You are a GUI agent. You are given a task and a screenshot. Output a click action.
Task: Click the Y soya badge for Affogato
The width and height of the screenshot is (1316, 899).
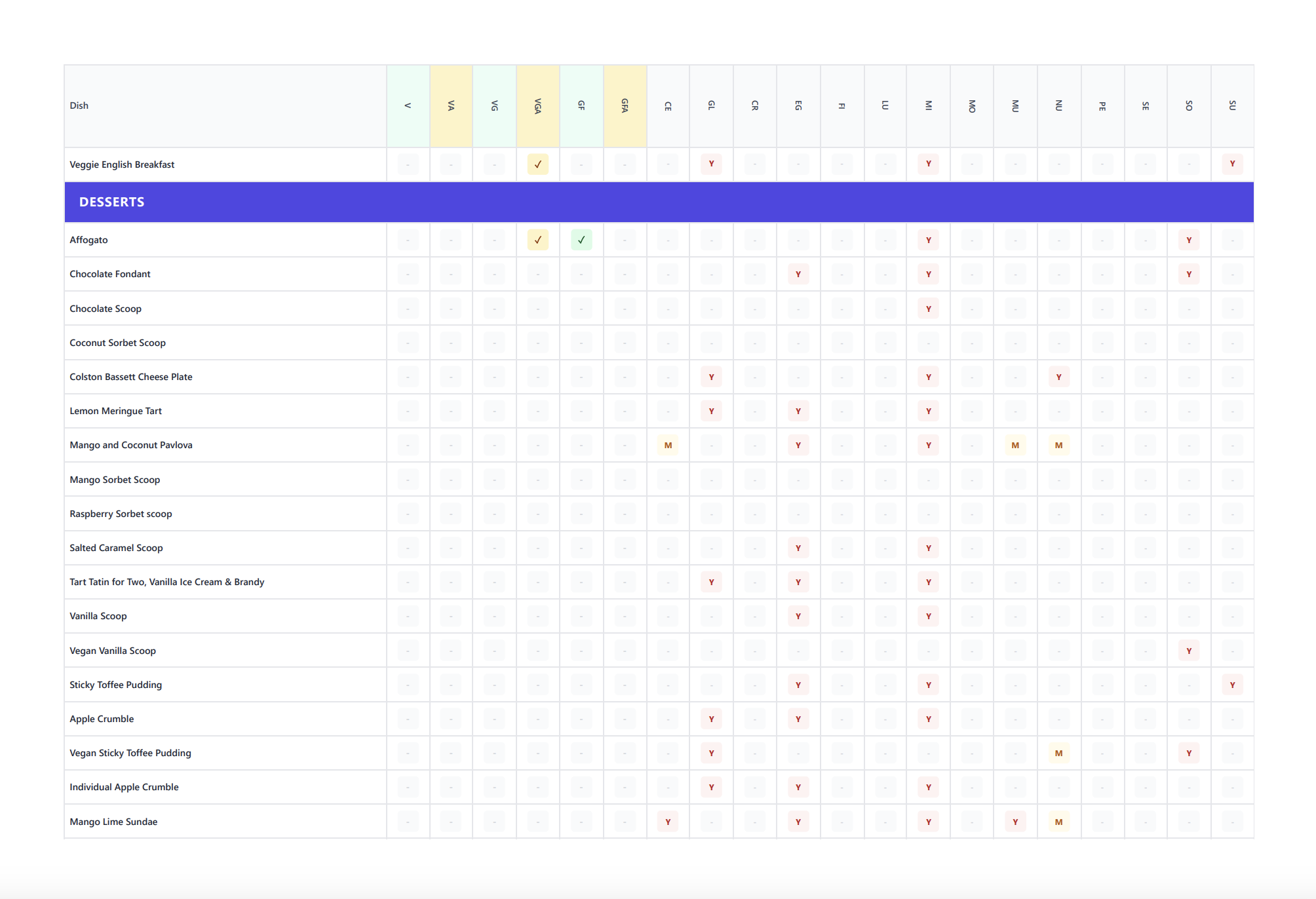pos(1190,240)
